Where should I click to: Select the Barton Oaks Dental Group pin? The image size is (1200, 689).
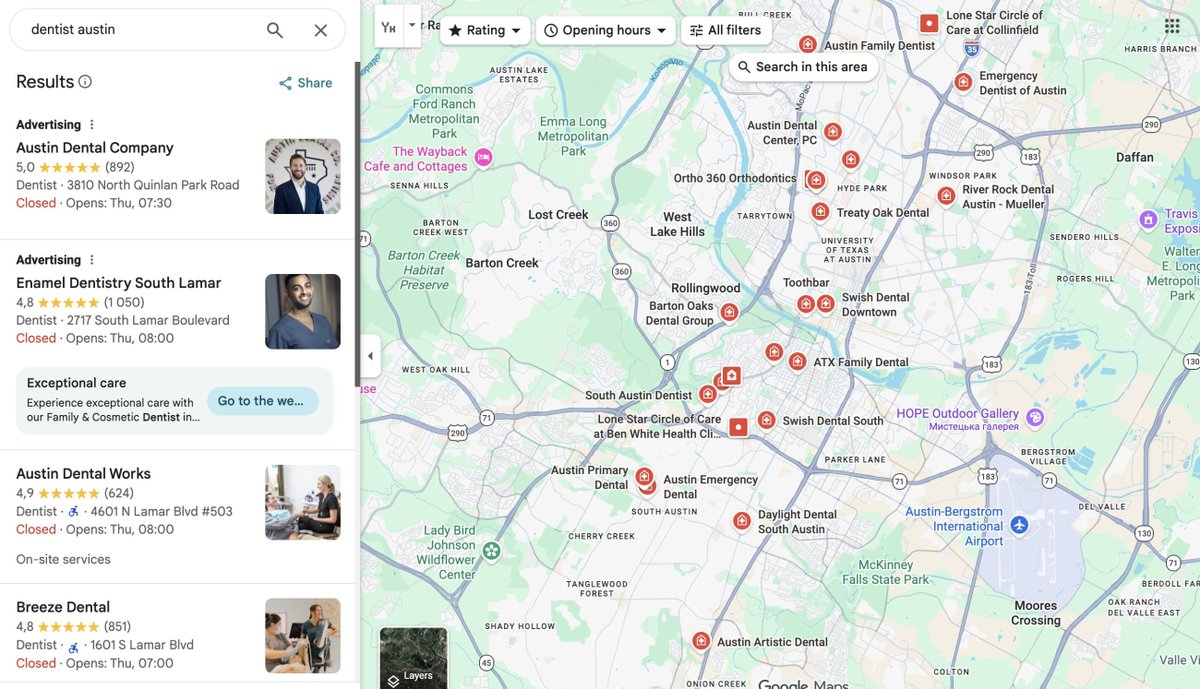coord(729,312)
